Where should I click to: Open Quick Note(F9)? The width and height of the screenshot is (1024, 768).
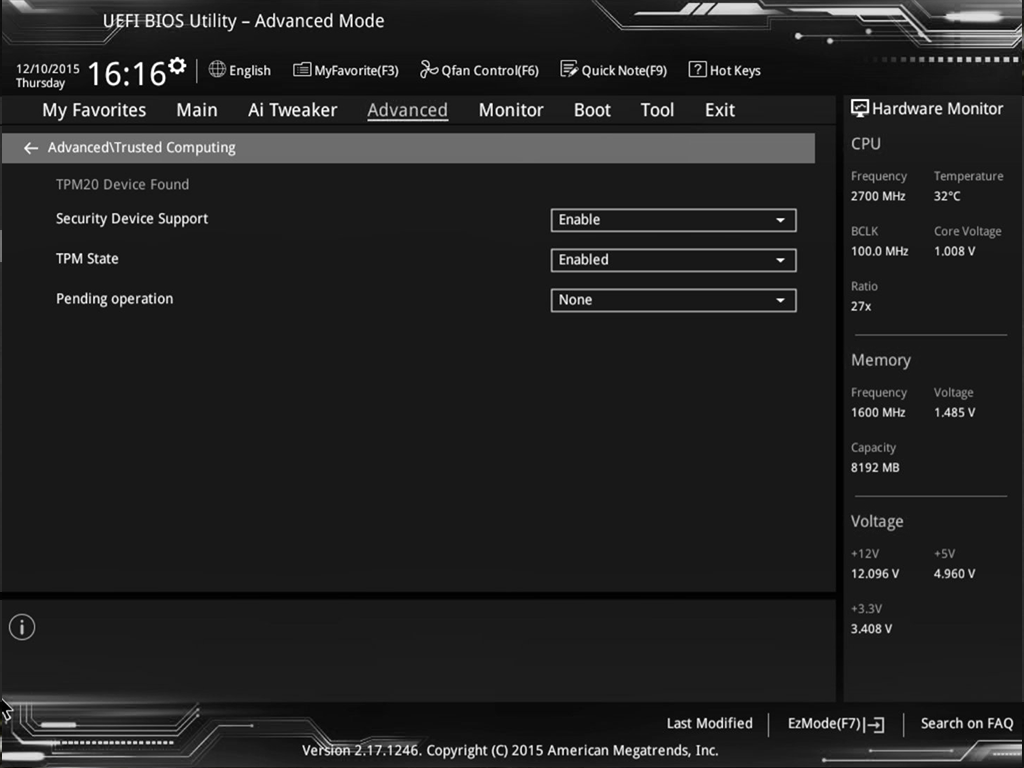[614, 70]
